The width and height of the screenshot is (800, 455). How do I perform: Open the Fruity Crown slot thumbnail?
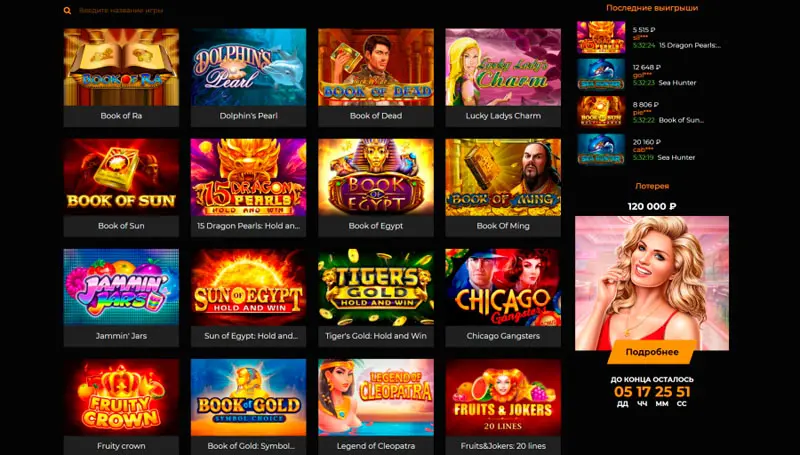click(x=121, y=397)
